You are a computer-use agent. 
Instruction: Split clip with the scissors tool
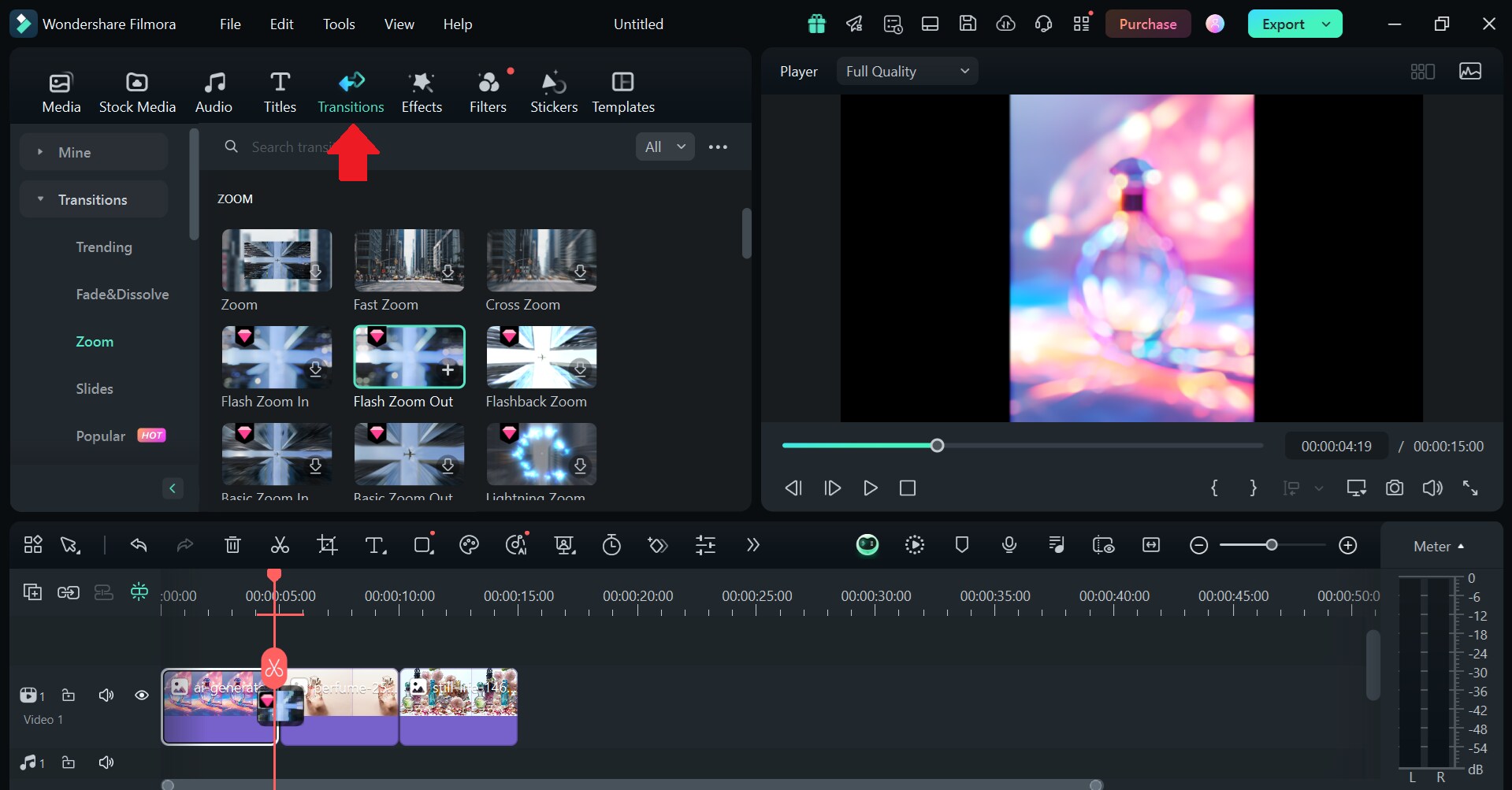coord(280,545)
